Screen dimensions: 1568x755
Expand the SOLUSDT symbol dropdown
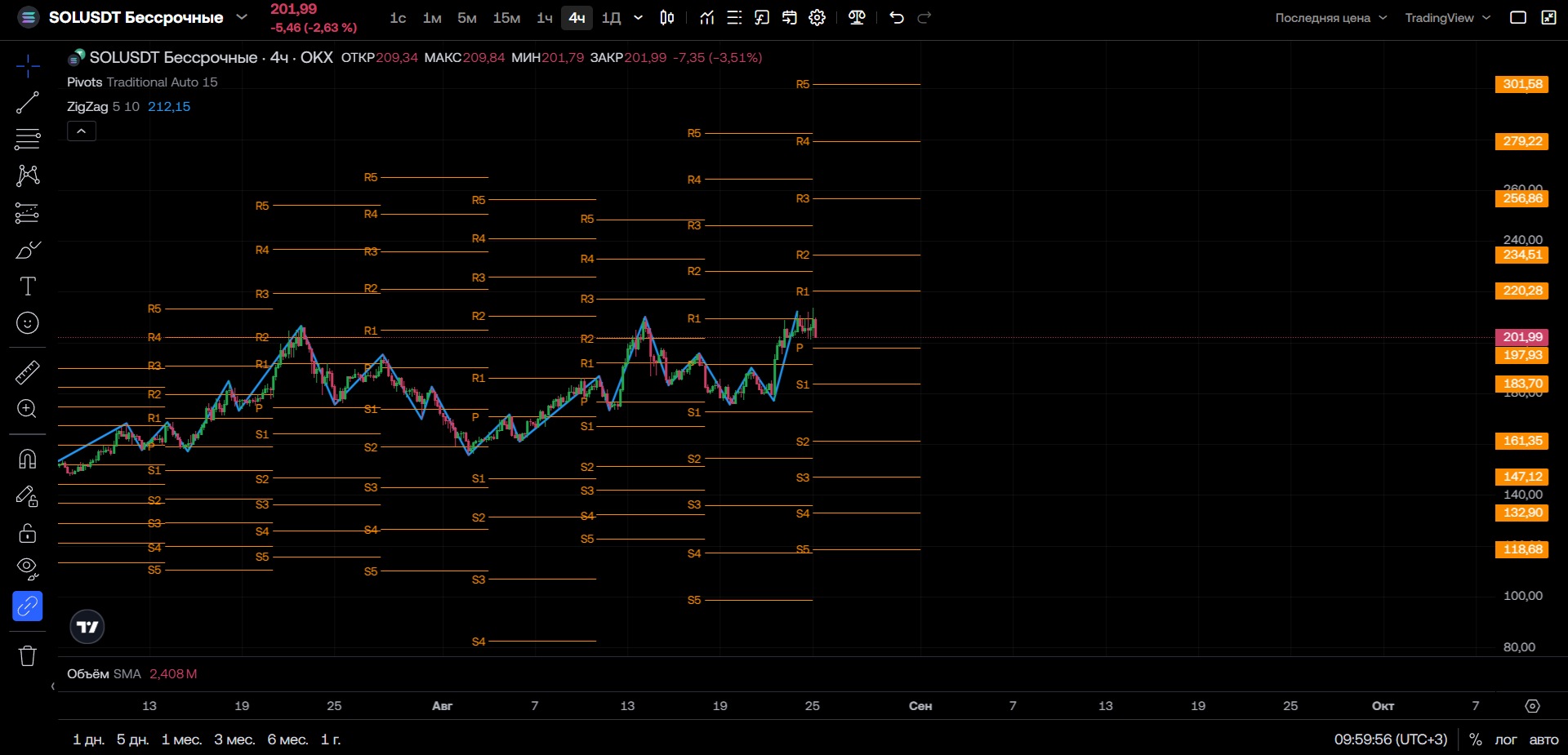pyautogui.click(x=242, y=17)
